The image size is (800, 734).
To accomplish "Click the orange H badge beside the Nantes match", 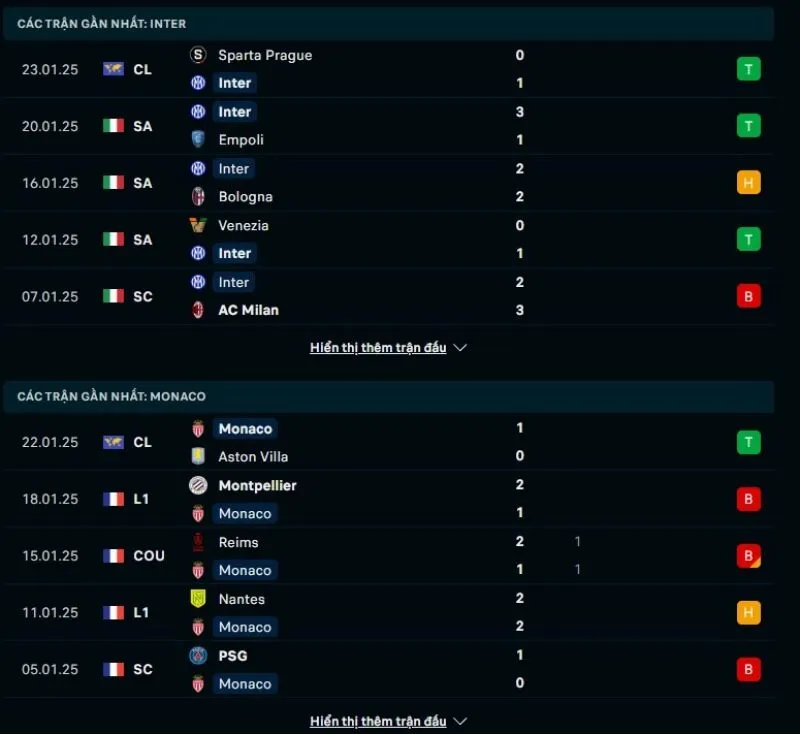I will click(x=748, y=612).
